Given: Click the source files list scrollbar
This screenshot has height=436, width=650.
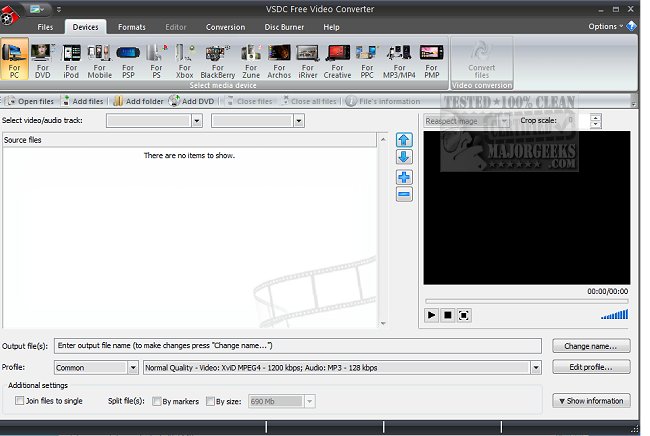Looking at the screenshot, I should click(x=383, y=231).
